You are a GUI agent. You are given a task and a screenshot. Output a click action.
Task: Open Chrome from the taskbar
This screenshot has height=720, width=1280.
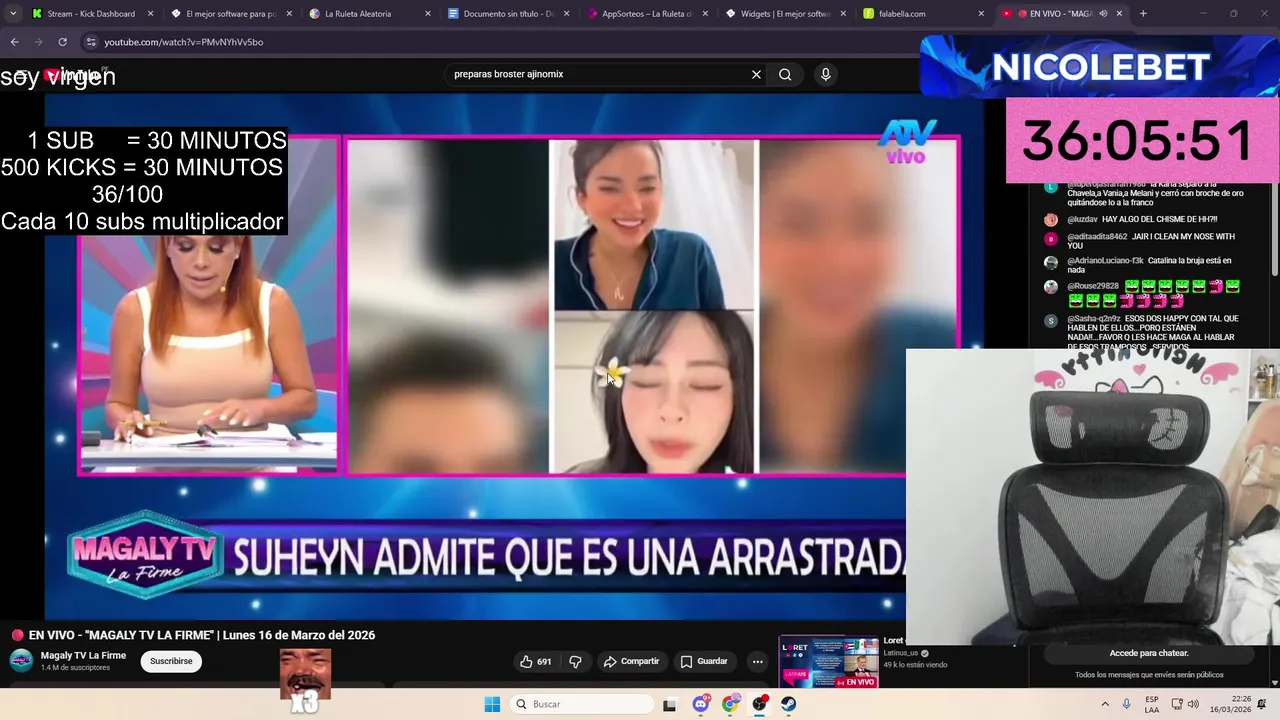click(x=730, y=704)
